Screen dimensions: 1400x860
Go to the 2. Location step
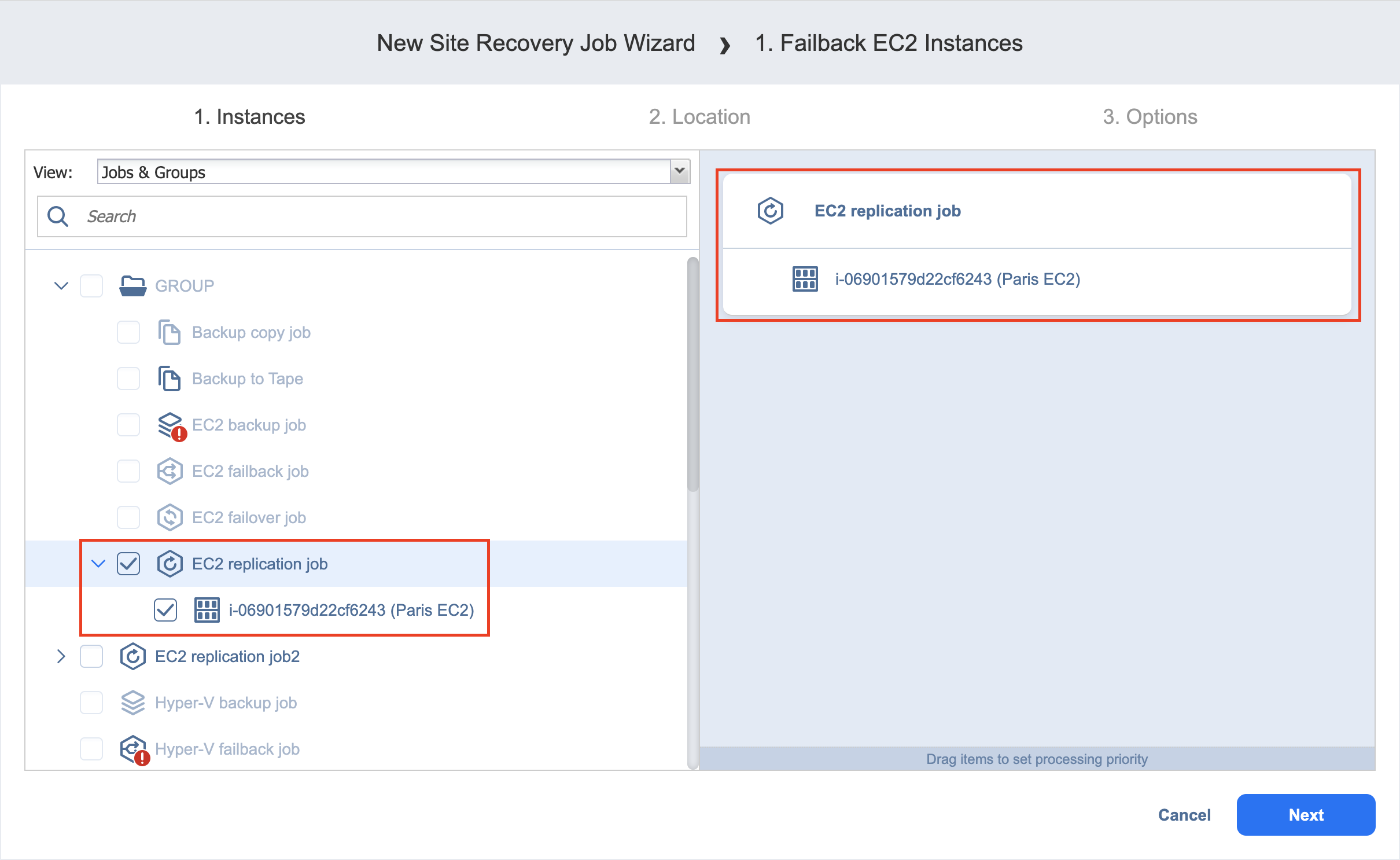tap(699, 117)
